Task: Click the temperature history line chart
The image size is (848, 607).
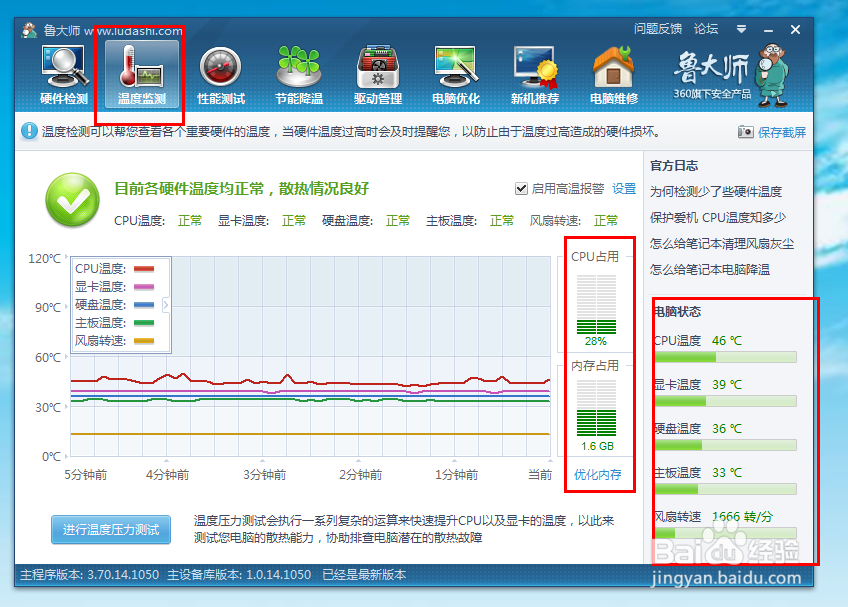Action: 310,357
